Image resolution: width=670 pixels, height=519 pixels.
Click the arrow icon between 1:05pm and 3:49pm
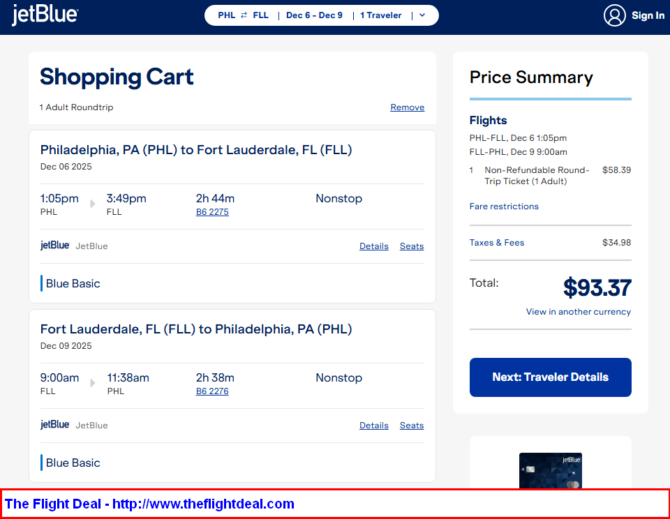pos(94,204)
